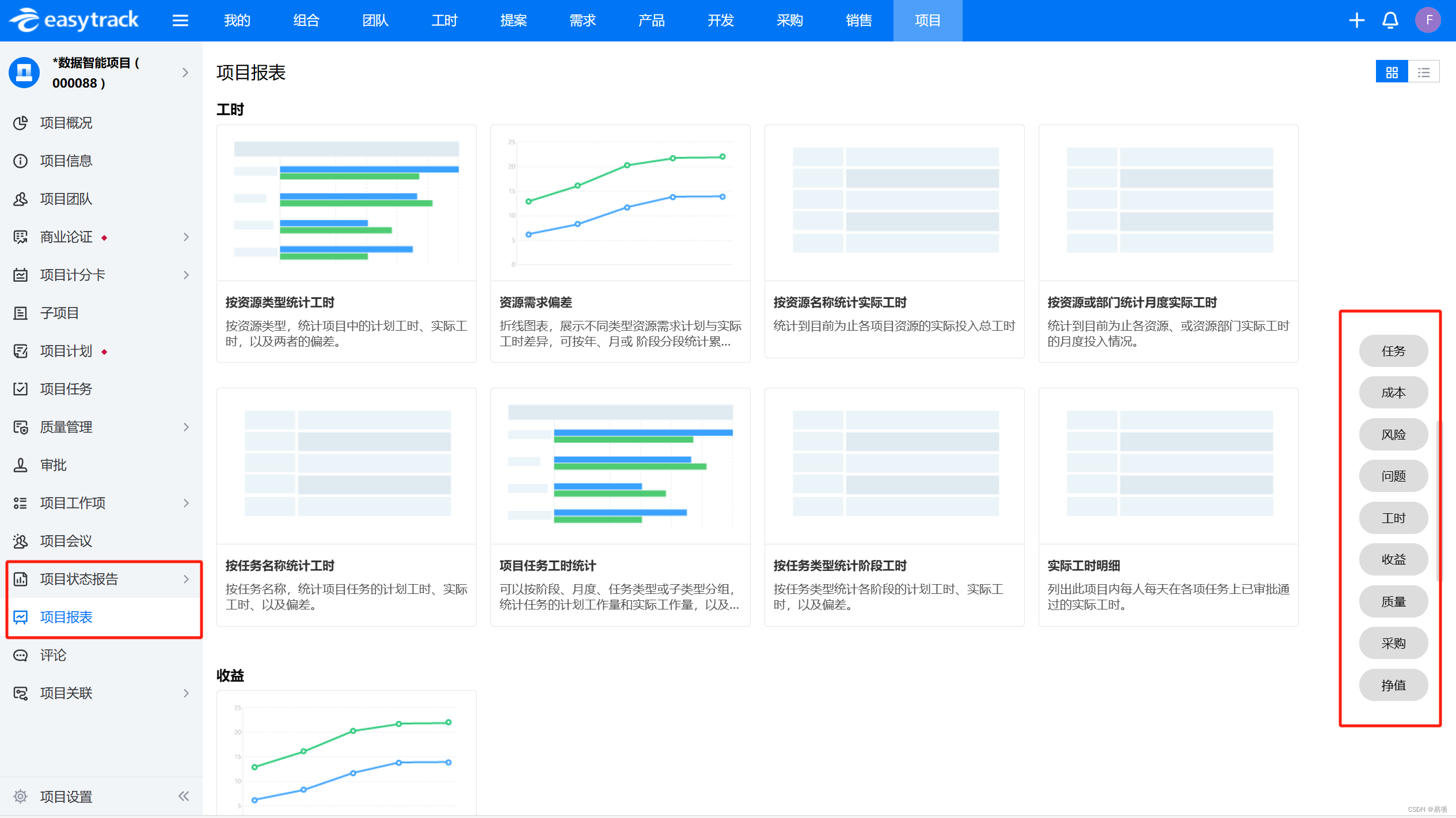The image size is (1456, 818).
Task: Jump to 问题 report category
Action: 1393,476
